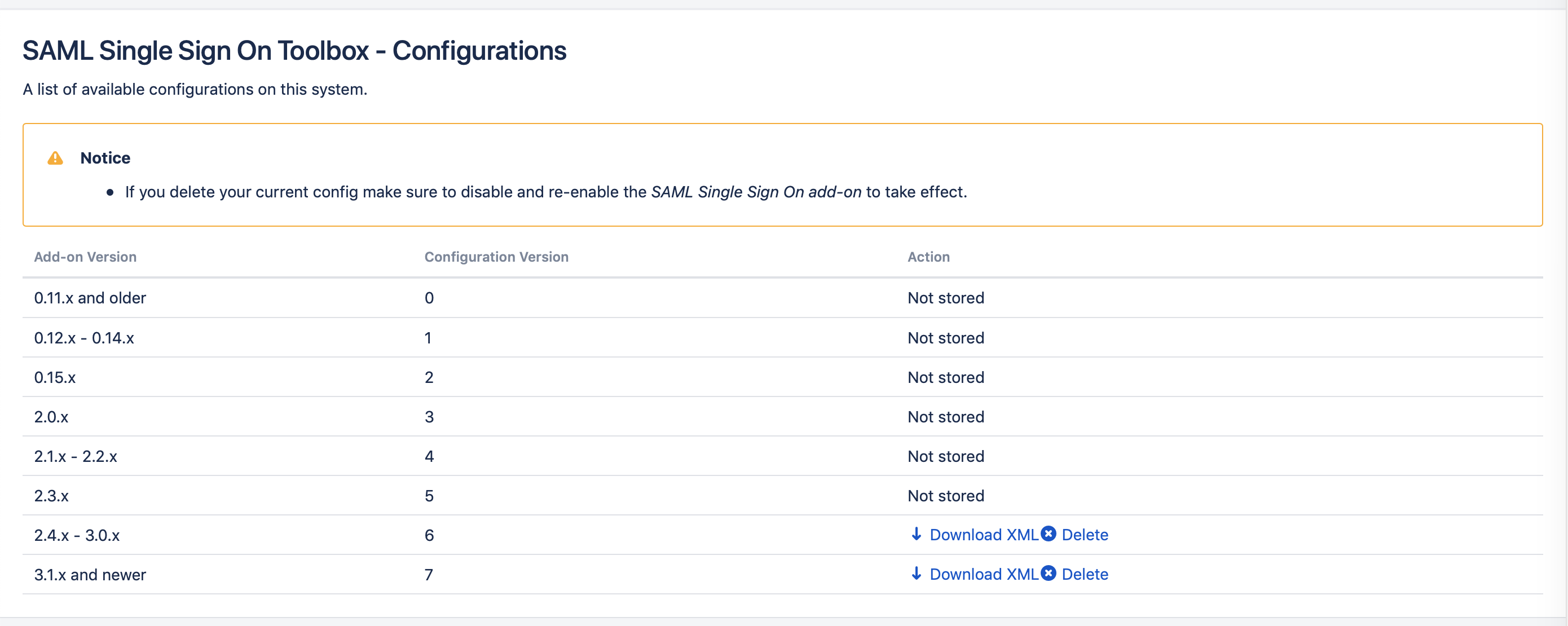Click the Action column header
Screen dimensions: 1568x626
coord(928,257)
